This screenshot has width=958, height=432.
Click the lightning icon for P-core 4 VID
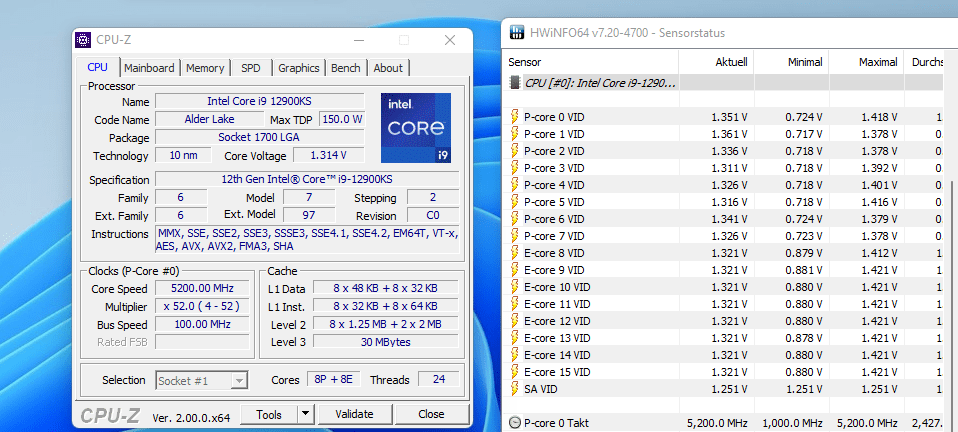[514, 185]
